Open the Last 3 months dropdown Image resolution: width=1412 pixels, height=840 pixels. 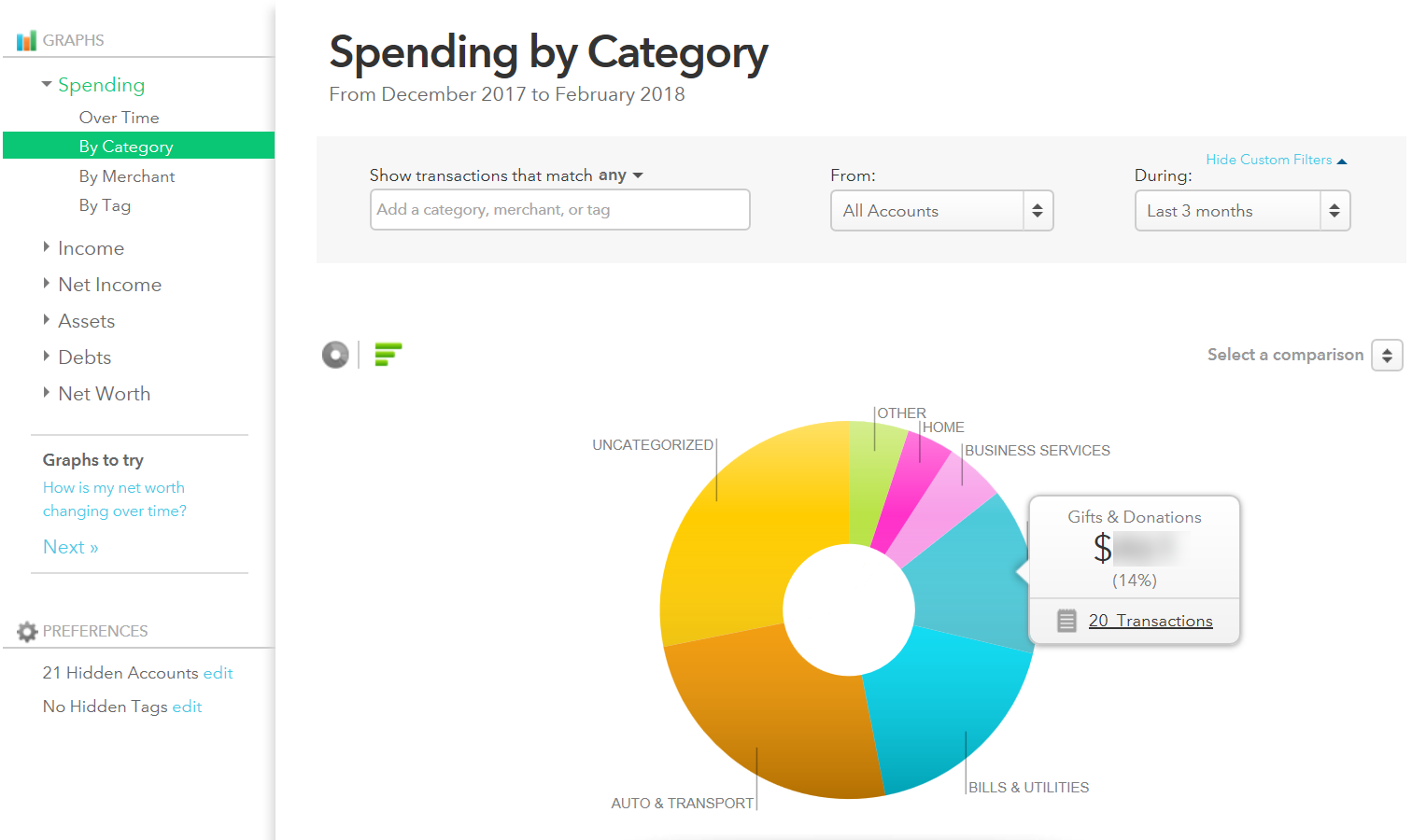[1243, 211]
